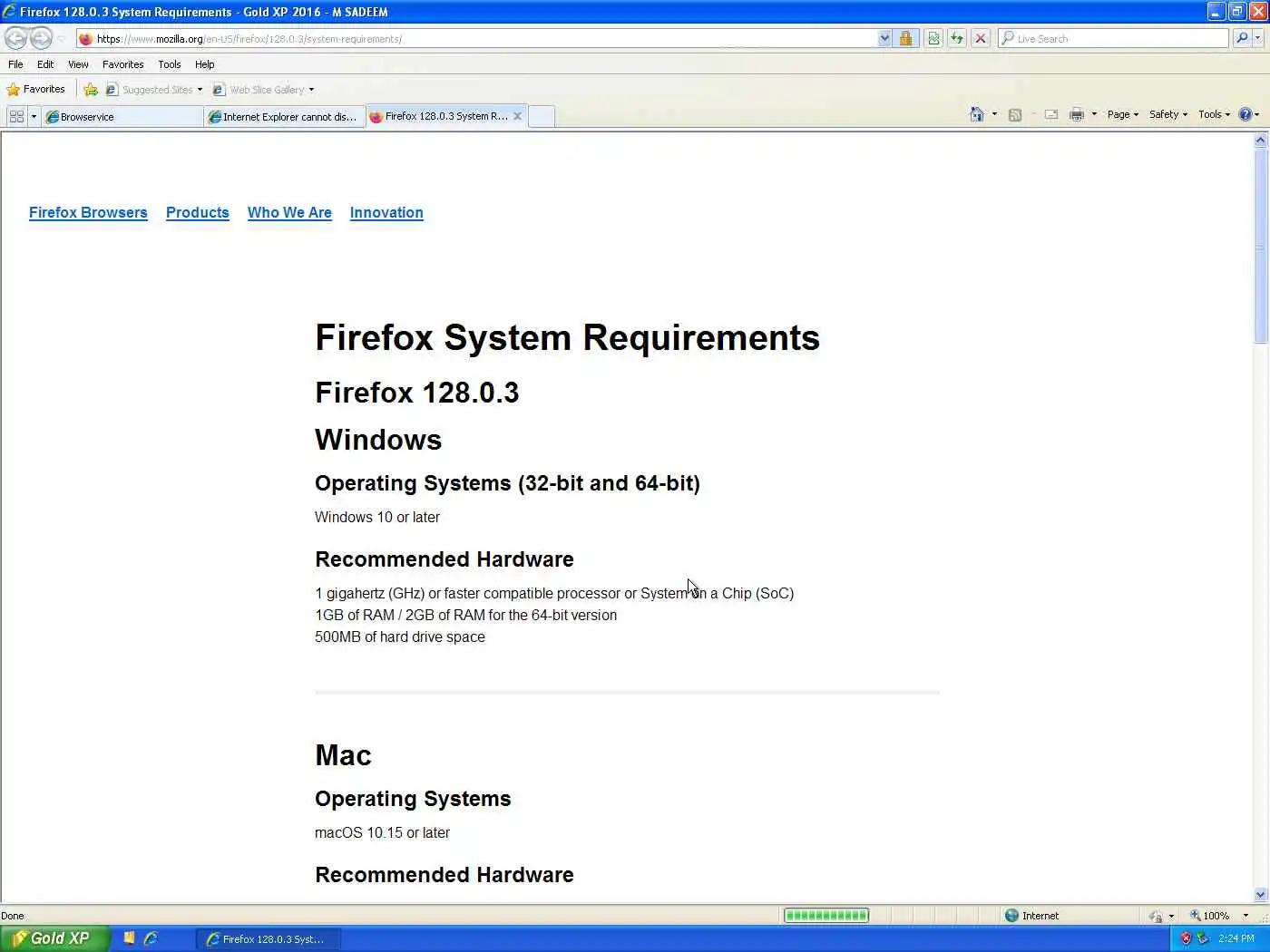
Task: Open the Gold XP Start menu
Action: (54, 938)
